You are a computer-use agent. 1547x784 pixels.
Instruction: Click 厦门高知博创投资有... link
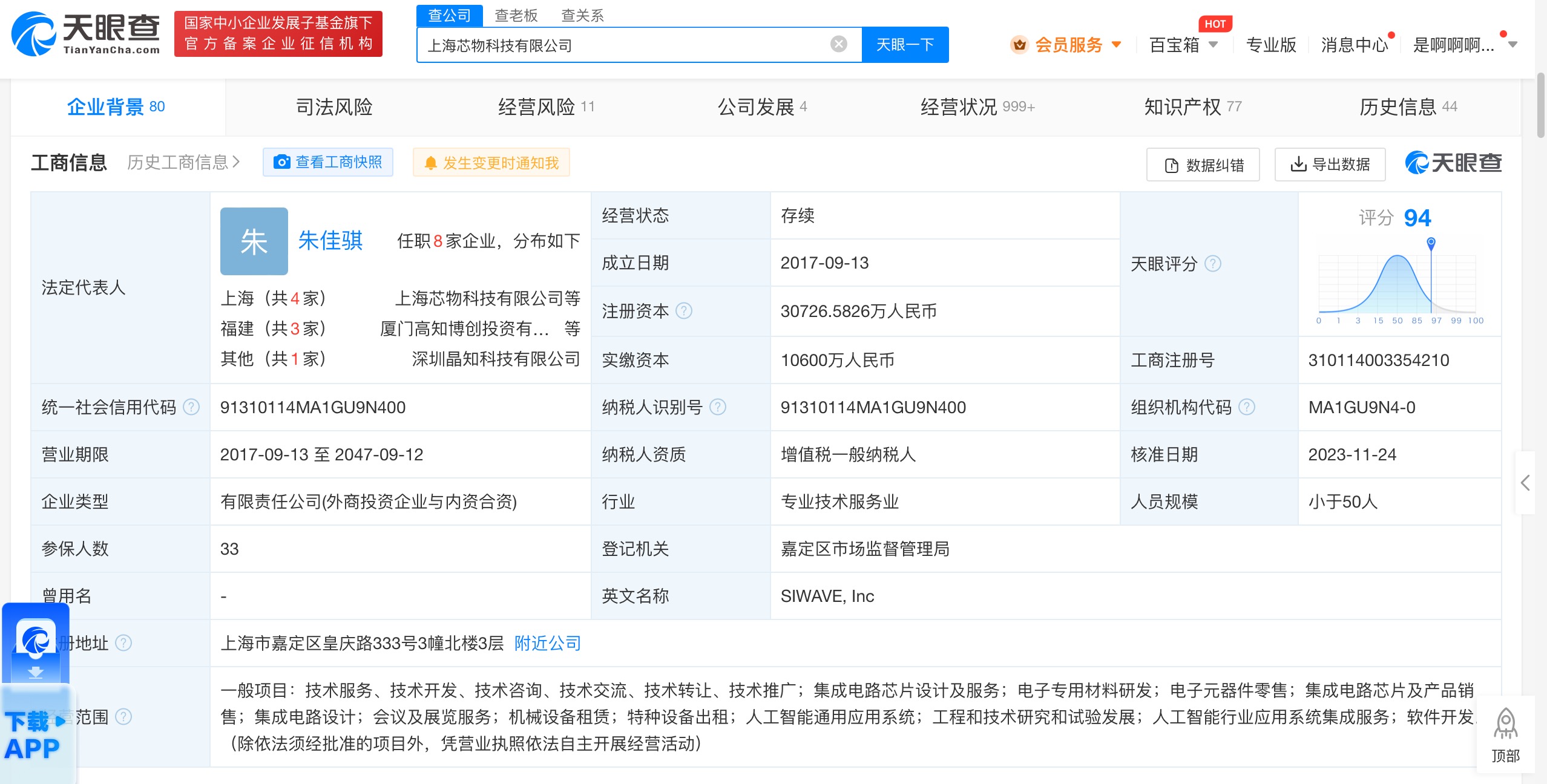coord(465,328)
